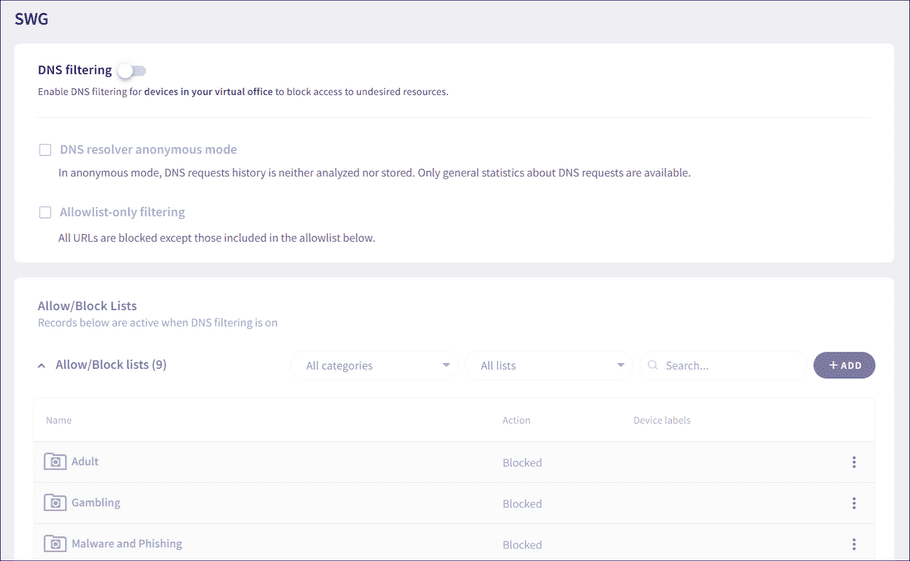The height and width of the screenshot is (561, 910).
Task: Click the Blocked action in Adult row
Action: pos(522,462)
